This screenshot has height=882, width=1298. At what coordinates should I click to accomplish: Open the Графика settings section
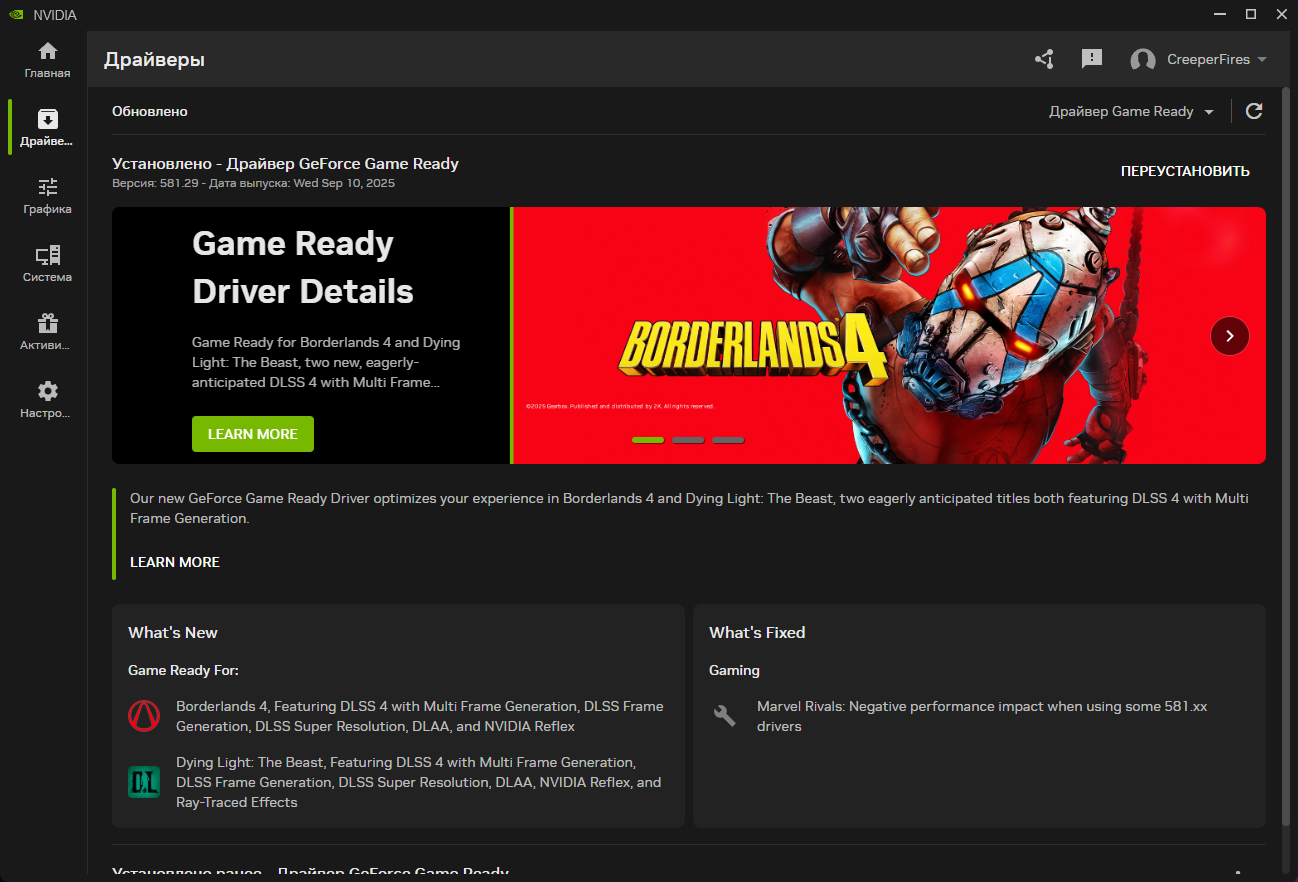pos(47,196)
